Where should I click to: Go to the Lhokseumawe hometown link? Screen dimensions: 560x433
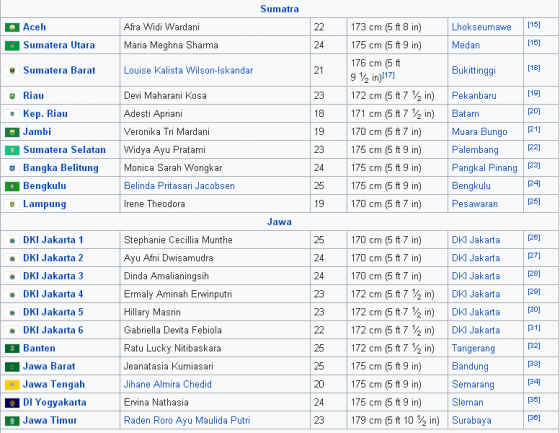tap(481, 27)
